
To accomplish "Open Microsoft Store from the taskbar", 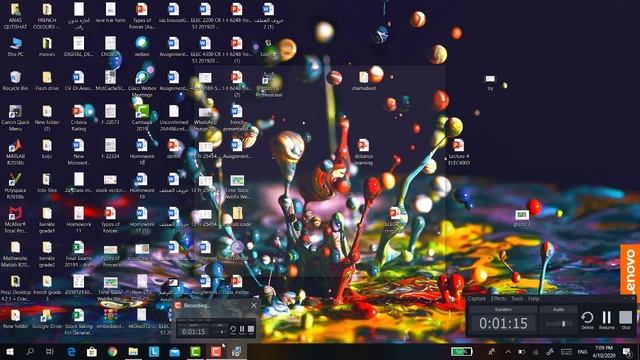I will [x=92, y=351].
